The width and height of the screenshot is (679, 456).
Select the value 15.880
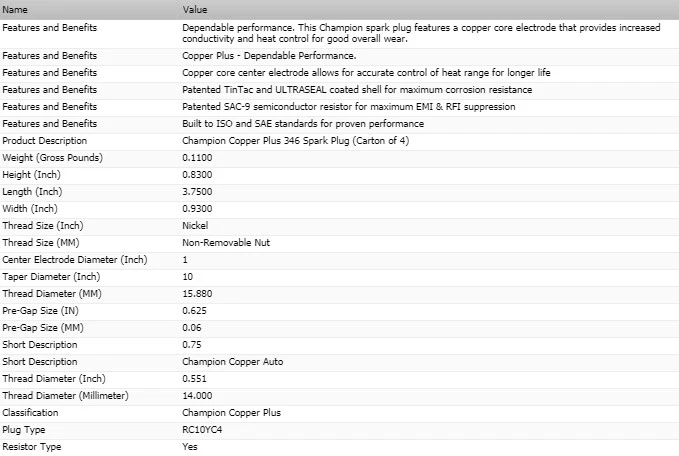[197, 294]
